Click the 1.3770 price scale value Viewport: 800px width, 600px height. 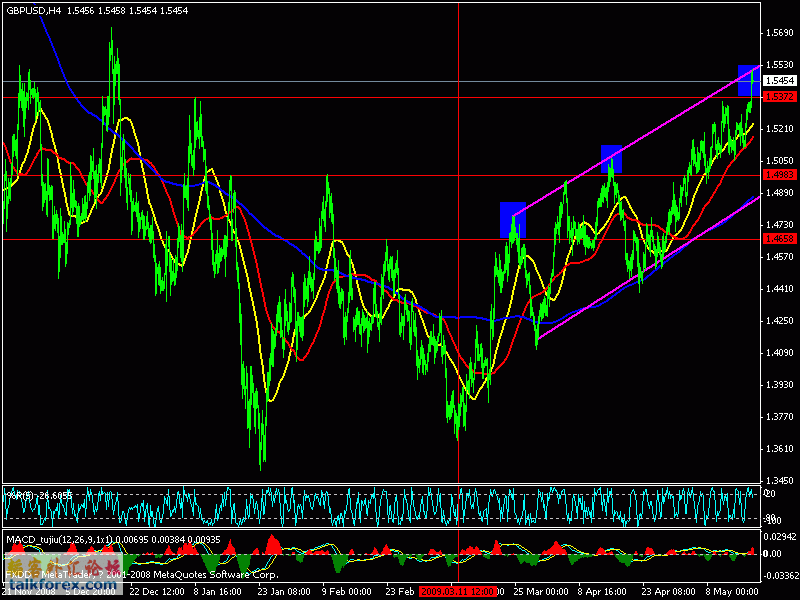point(780,417)
